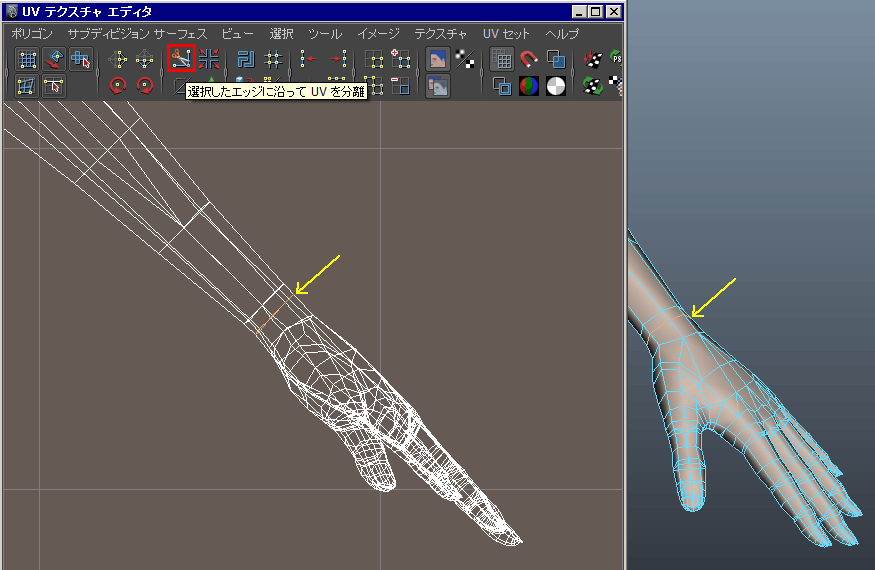Align UVs to minimum U value
Screen dimensions: 875x570
[x=309, y=59]
